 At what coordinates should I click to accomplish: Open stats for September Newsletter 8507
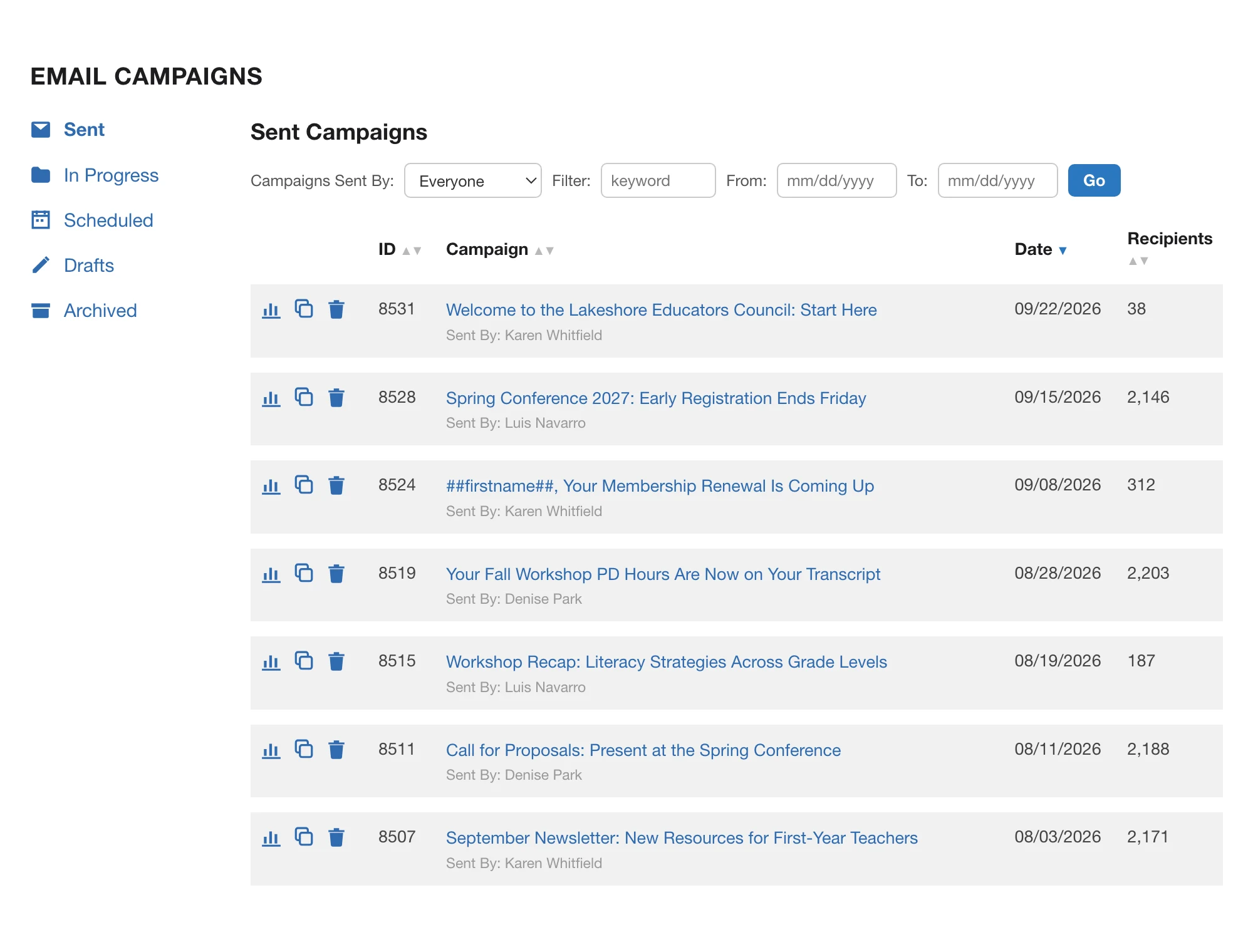point(271,837)
